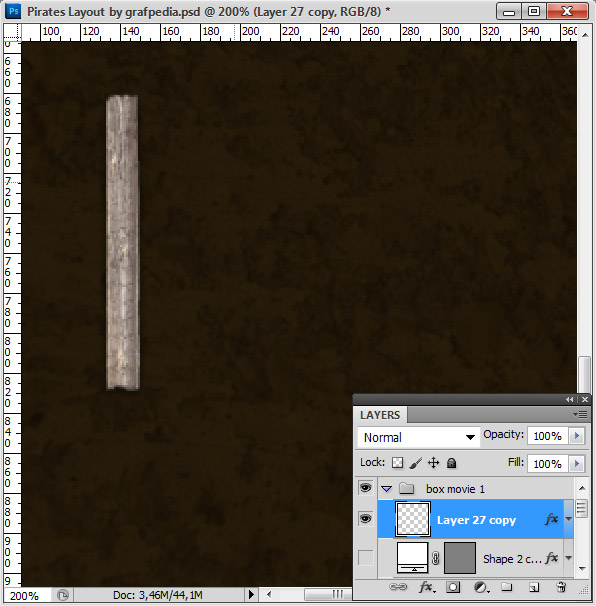Select the LAYERS tab
The image size is (596, 606).
click(x=380, y=415)
